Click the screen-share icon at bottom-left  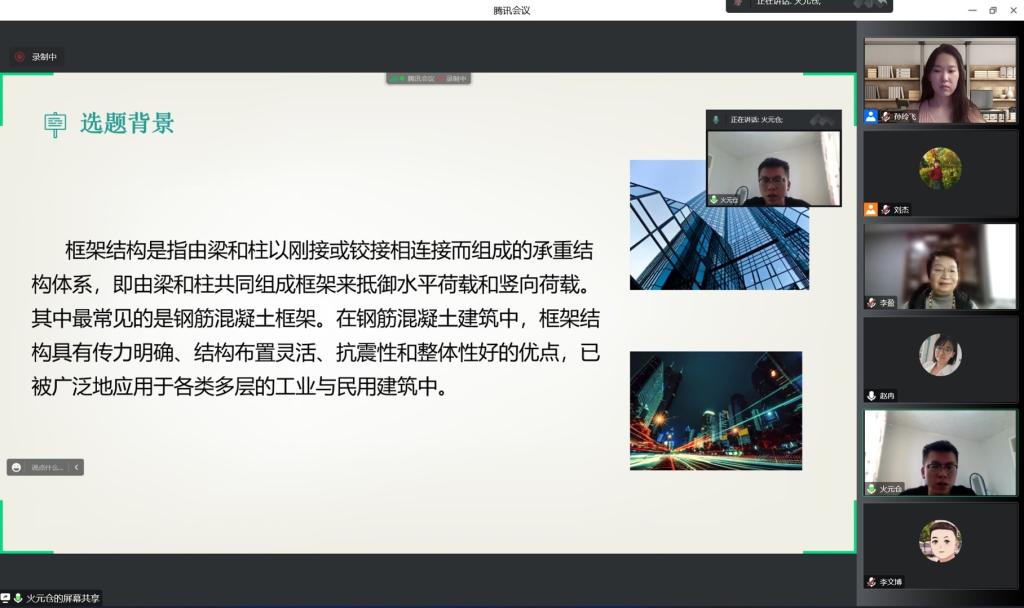coord(6,598)
